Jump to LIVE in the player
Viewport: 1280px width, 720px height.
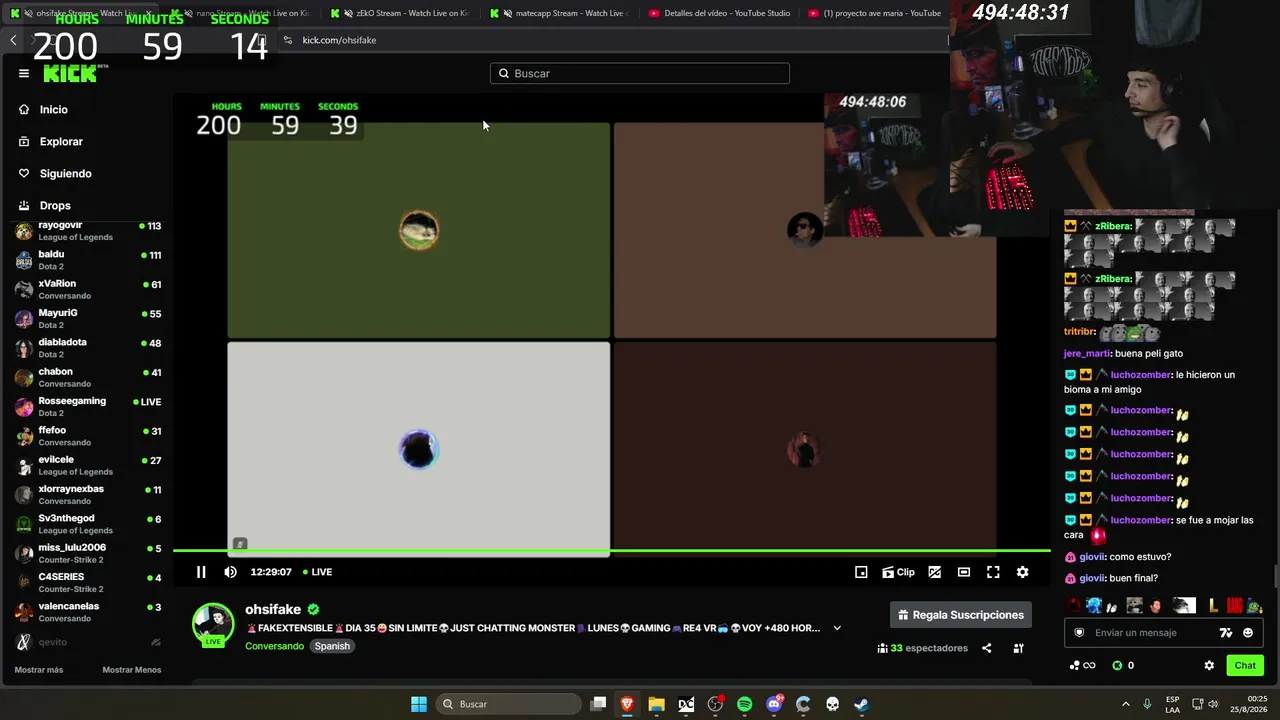point(317,572)
